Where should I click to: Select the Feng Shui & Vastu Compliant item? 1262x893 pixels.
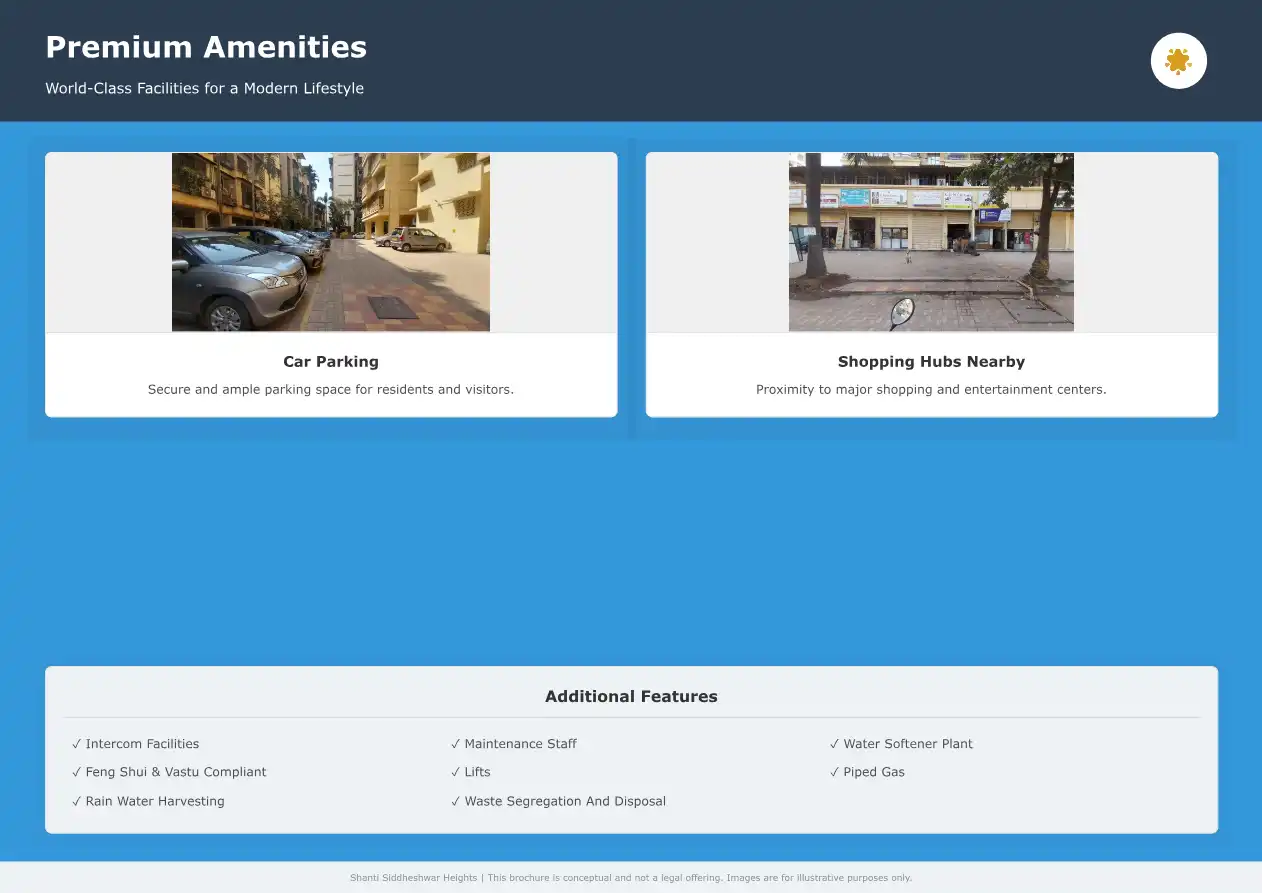pyautogui.click(x=170, y=772)
